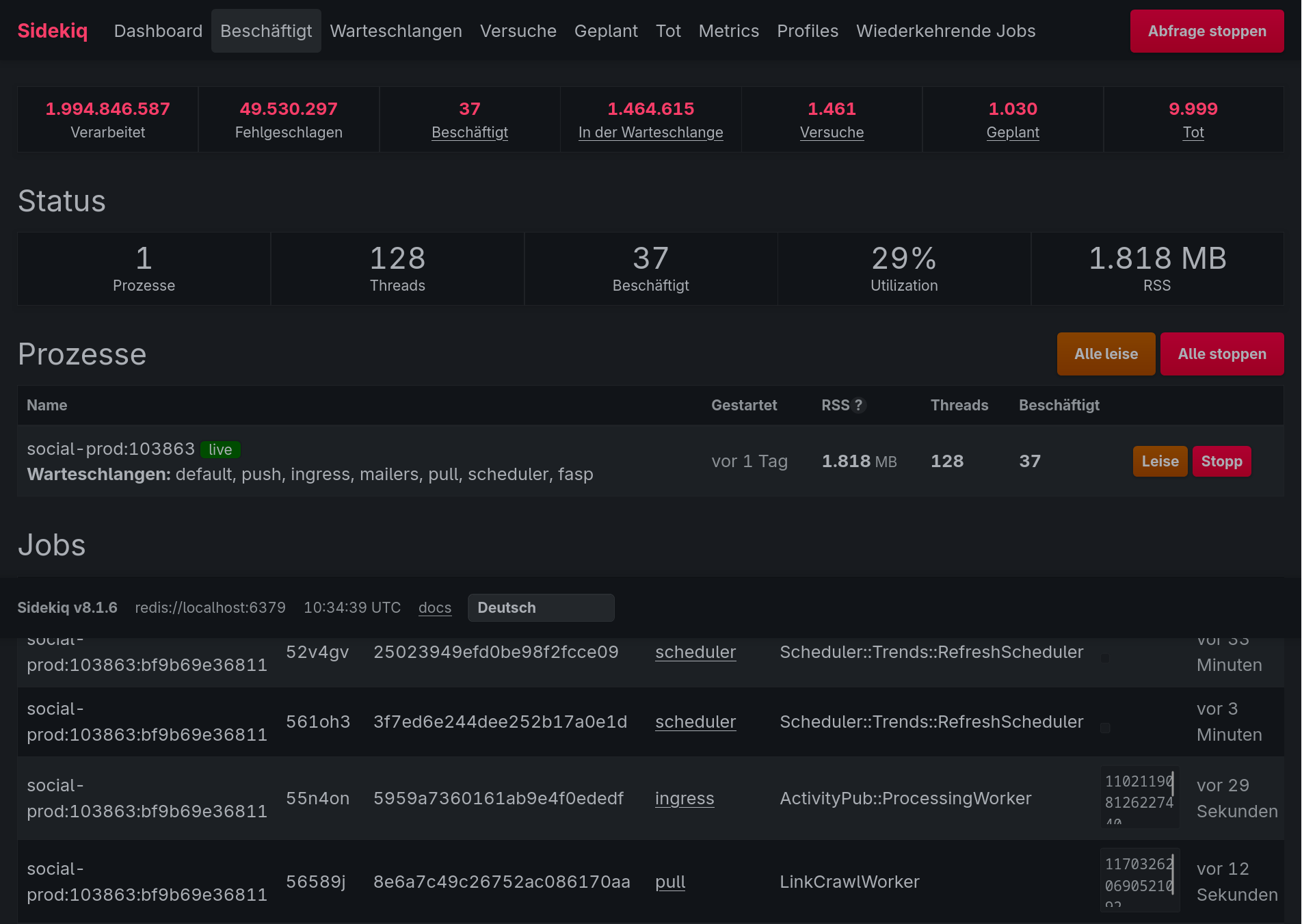Open the Dashboard tab

tap(158, 31)
